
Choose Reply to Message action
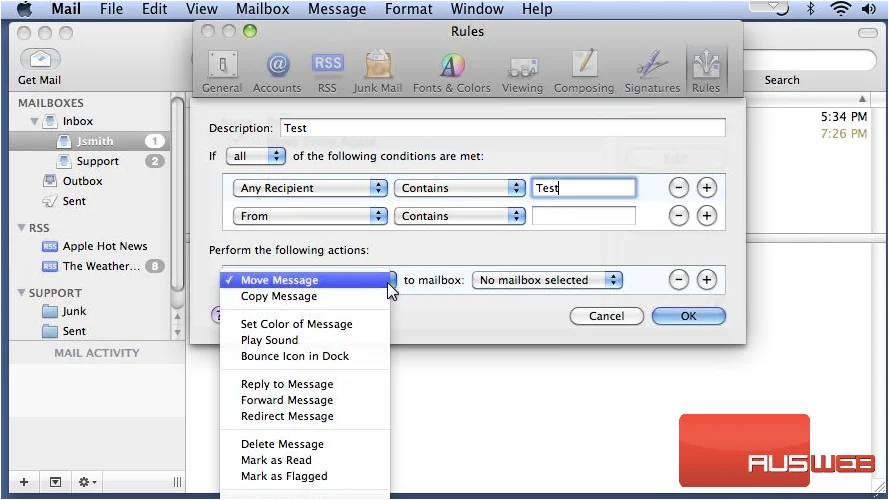(305, 384)
